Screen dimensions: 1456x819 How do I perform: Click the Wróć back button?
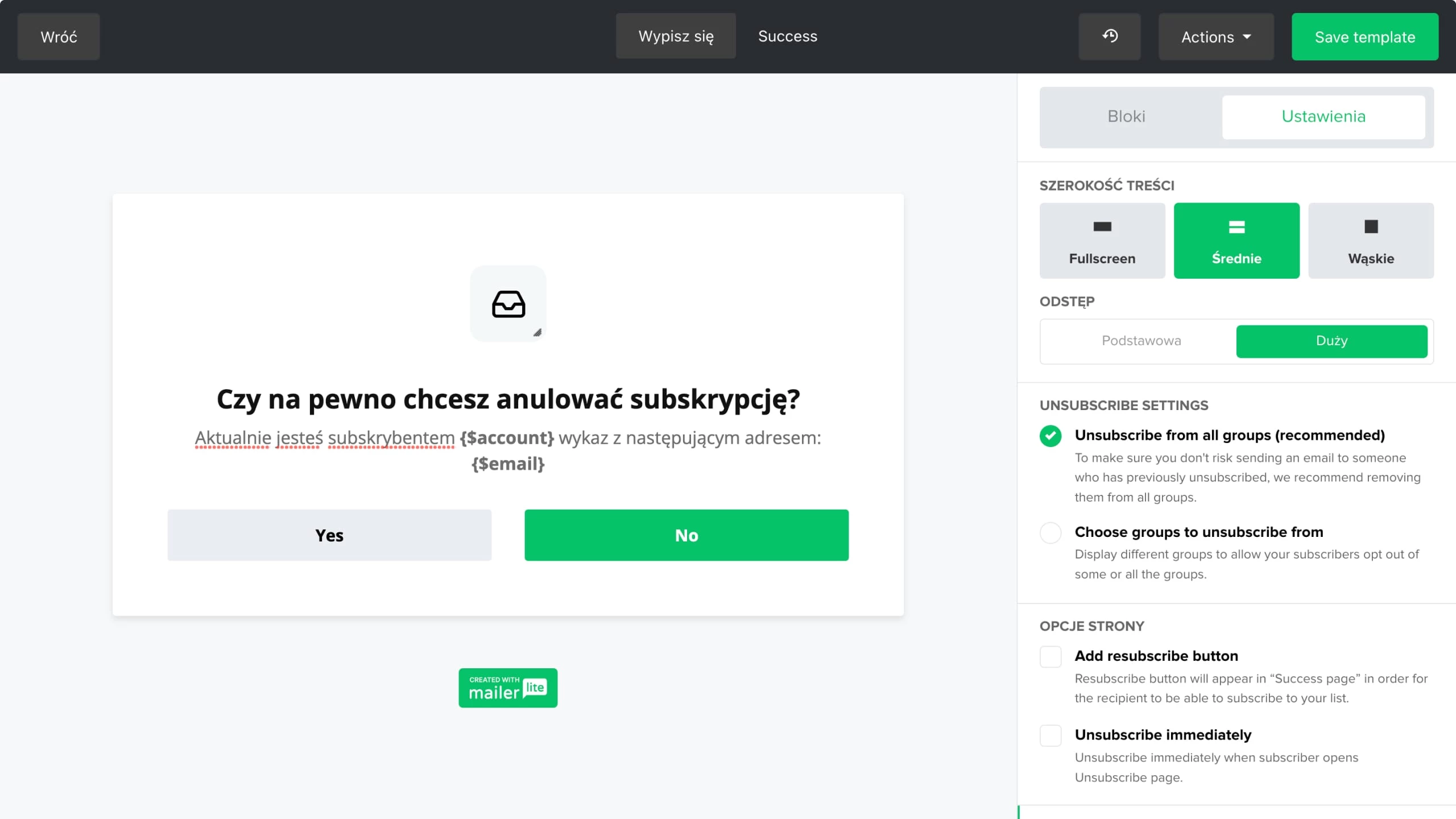[x=59, y=37]
